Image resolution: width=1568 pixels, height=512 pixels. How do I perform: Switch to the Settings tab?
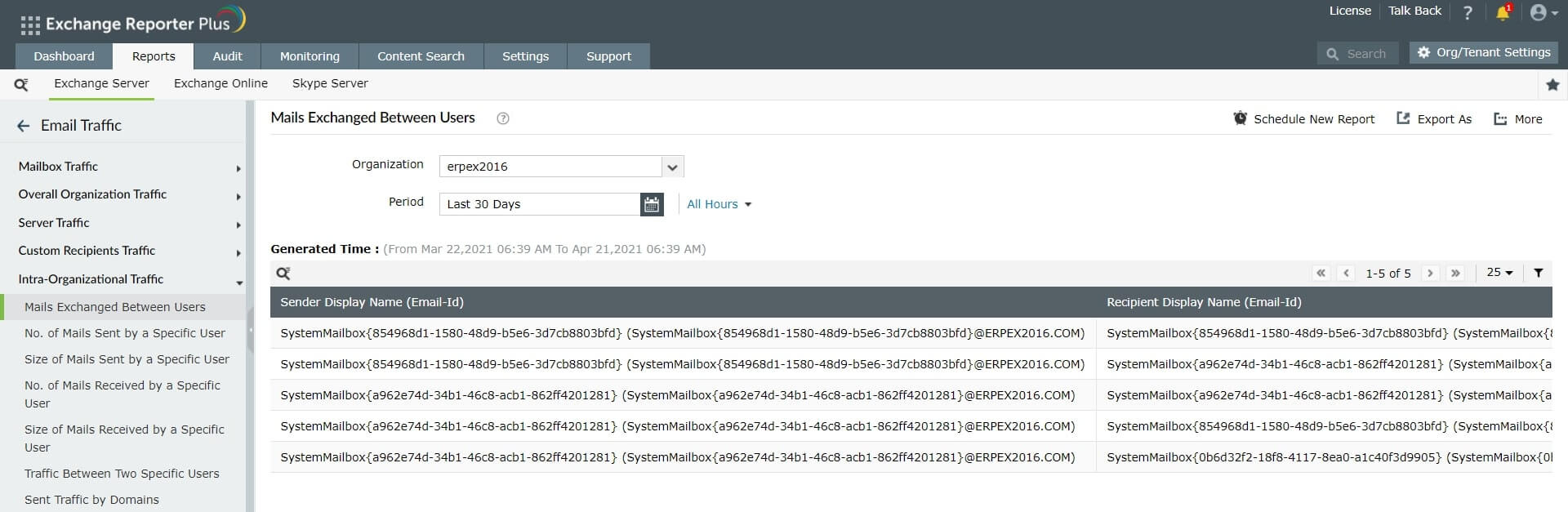pyautogui.click(x=525, y=56)
